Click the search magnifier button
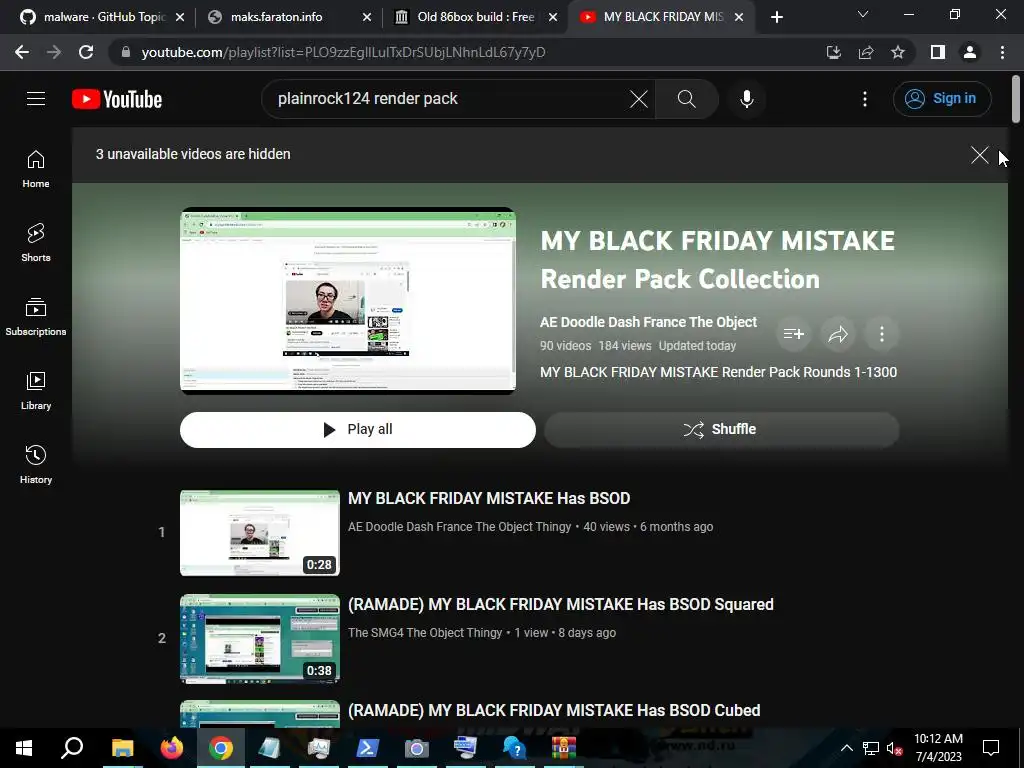The image size is (1024, 768). pos(686,99)
